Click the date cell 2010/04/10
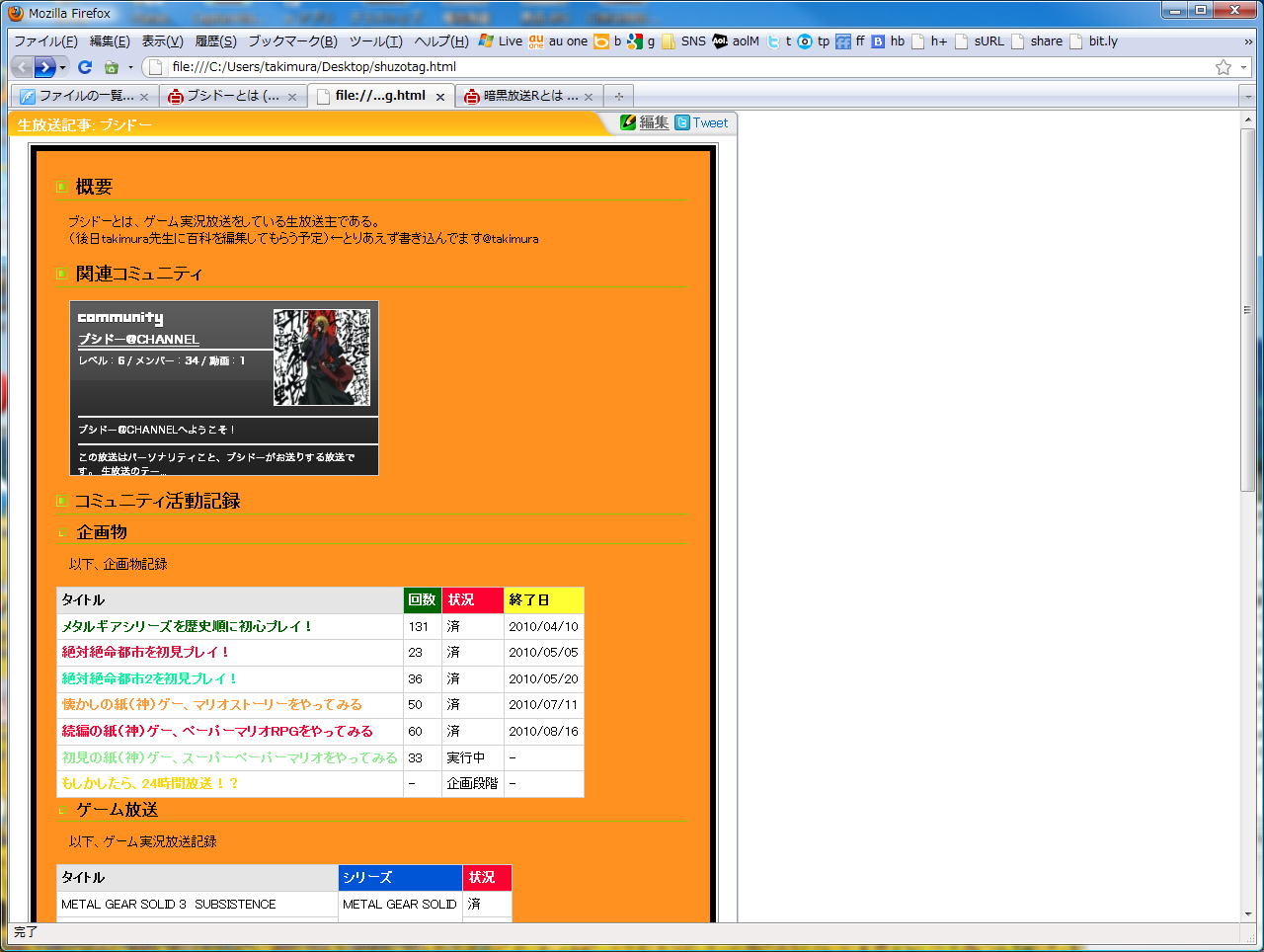The image size is (1264, 952). (544, 626)
